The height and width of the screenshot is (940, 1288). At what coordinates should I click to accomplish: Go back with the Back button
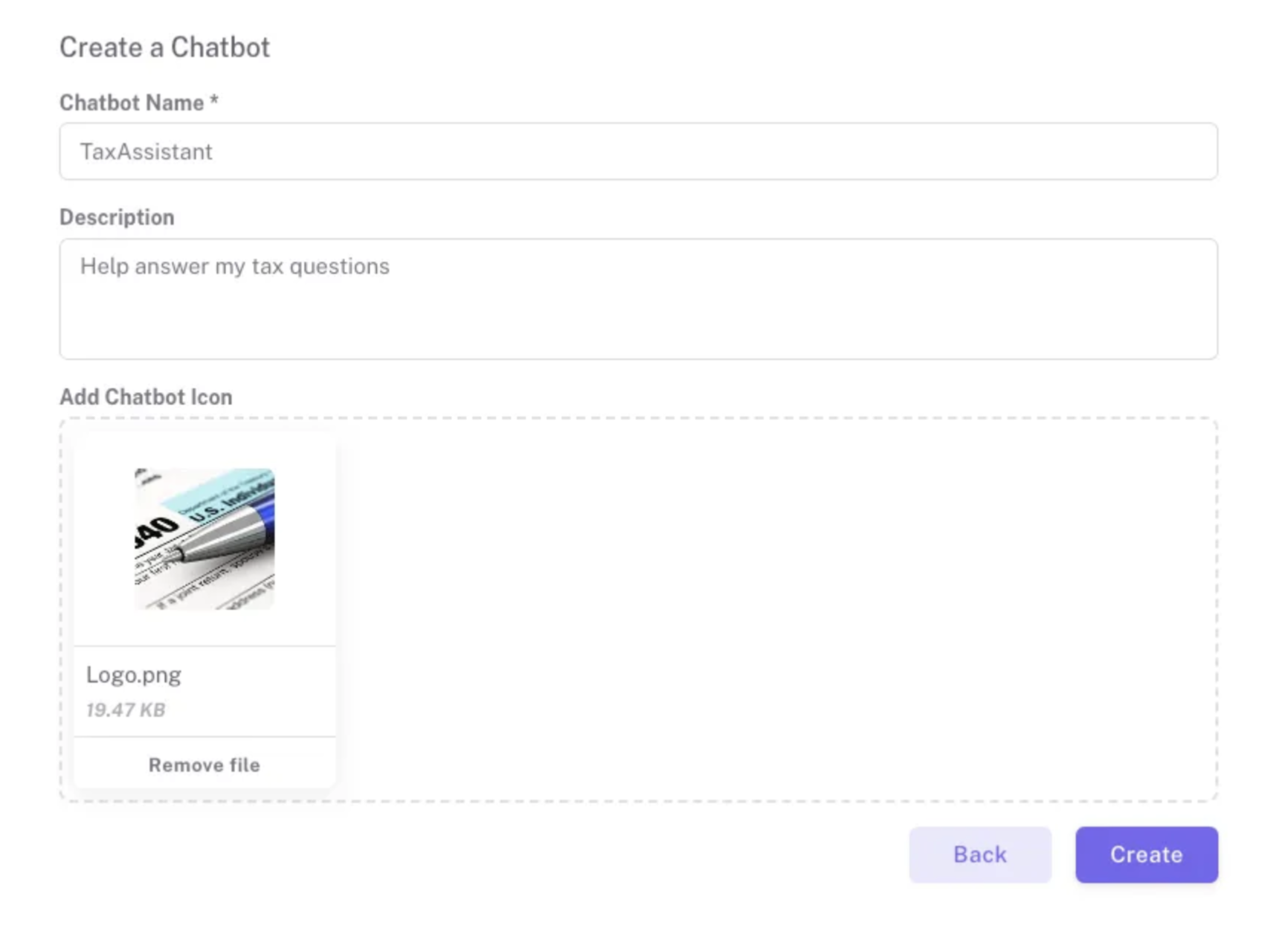click(x=979, y=854)
